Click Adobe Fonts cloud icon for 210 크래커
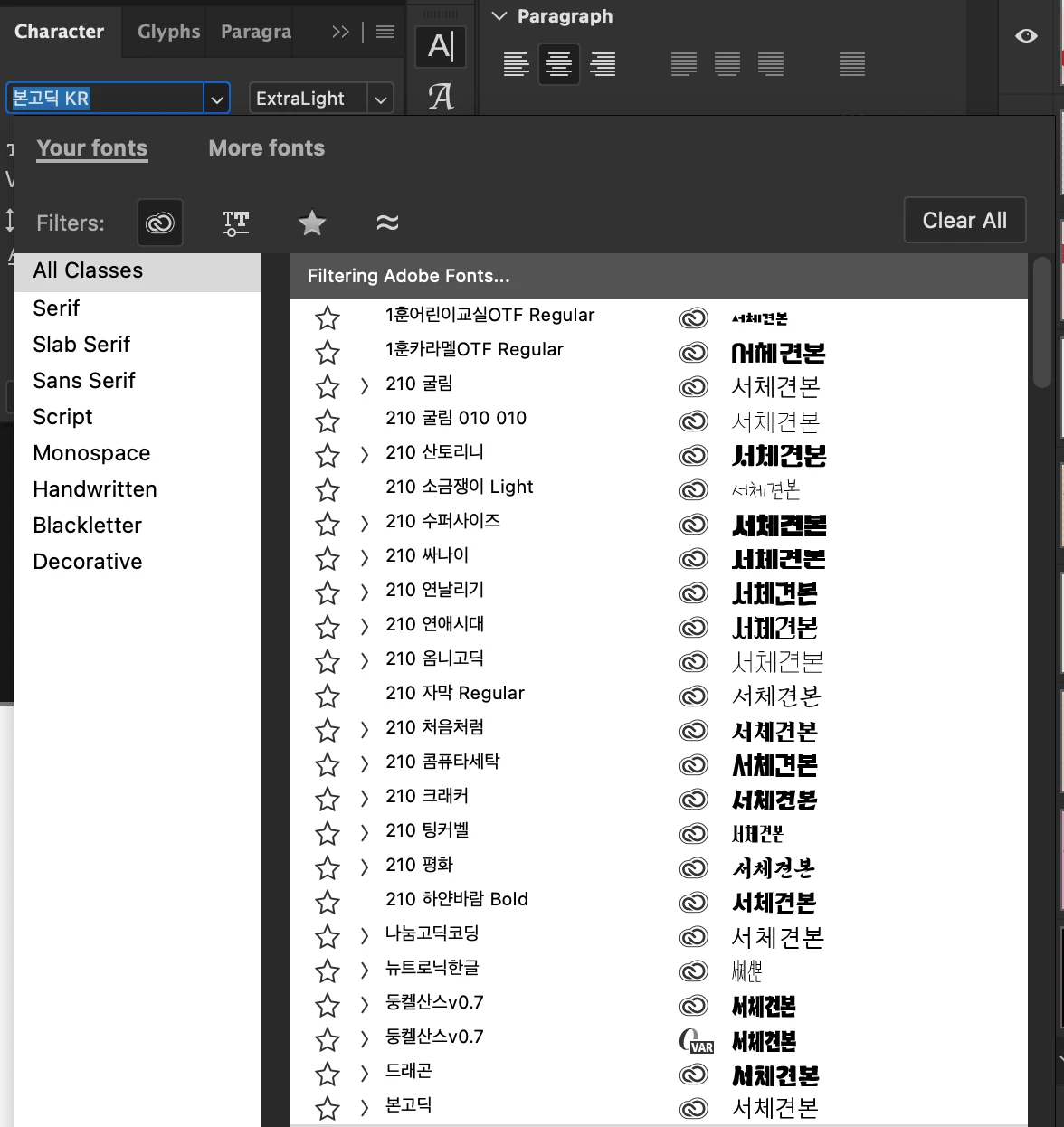Viewport: 1064px width, 1127px height. (x=693, y=799)
